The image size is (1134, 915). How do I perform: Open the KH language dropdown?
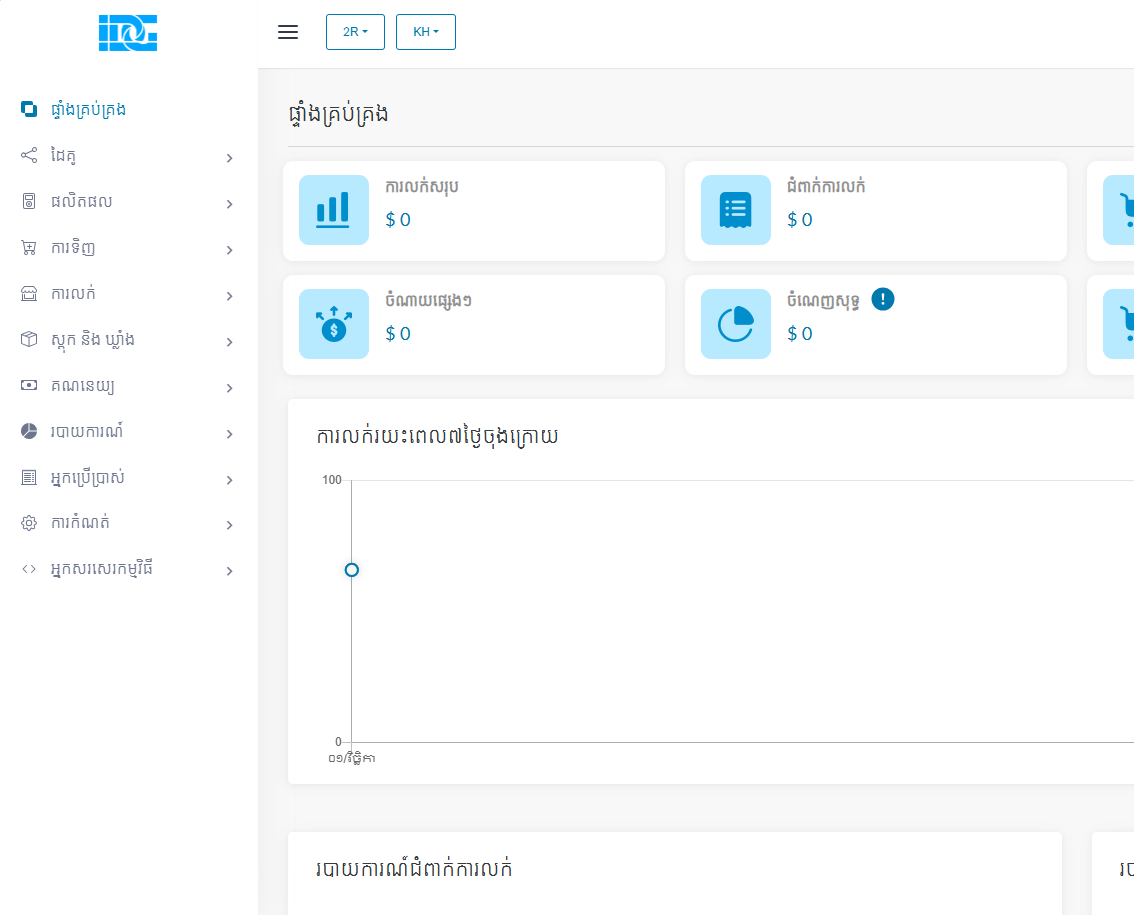pyautogui.click(x=426, y=32)
